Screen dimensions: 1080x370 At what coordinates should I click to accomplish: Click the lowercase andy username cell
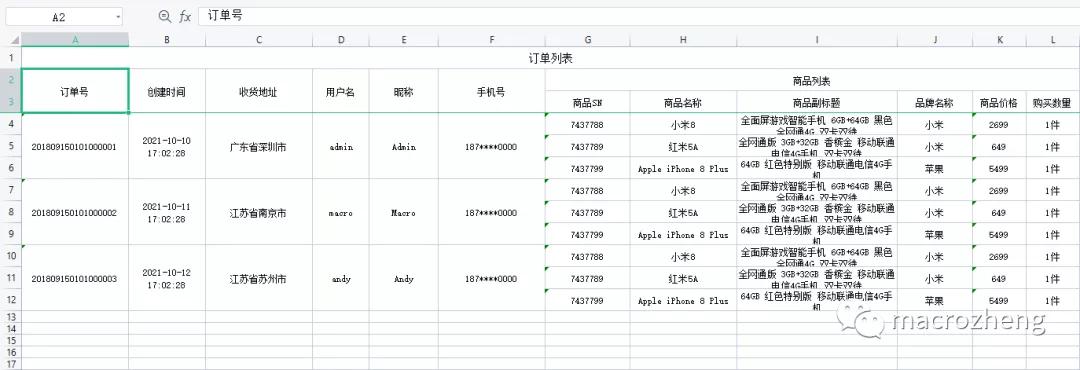coord(340,278)
